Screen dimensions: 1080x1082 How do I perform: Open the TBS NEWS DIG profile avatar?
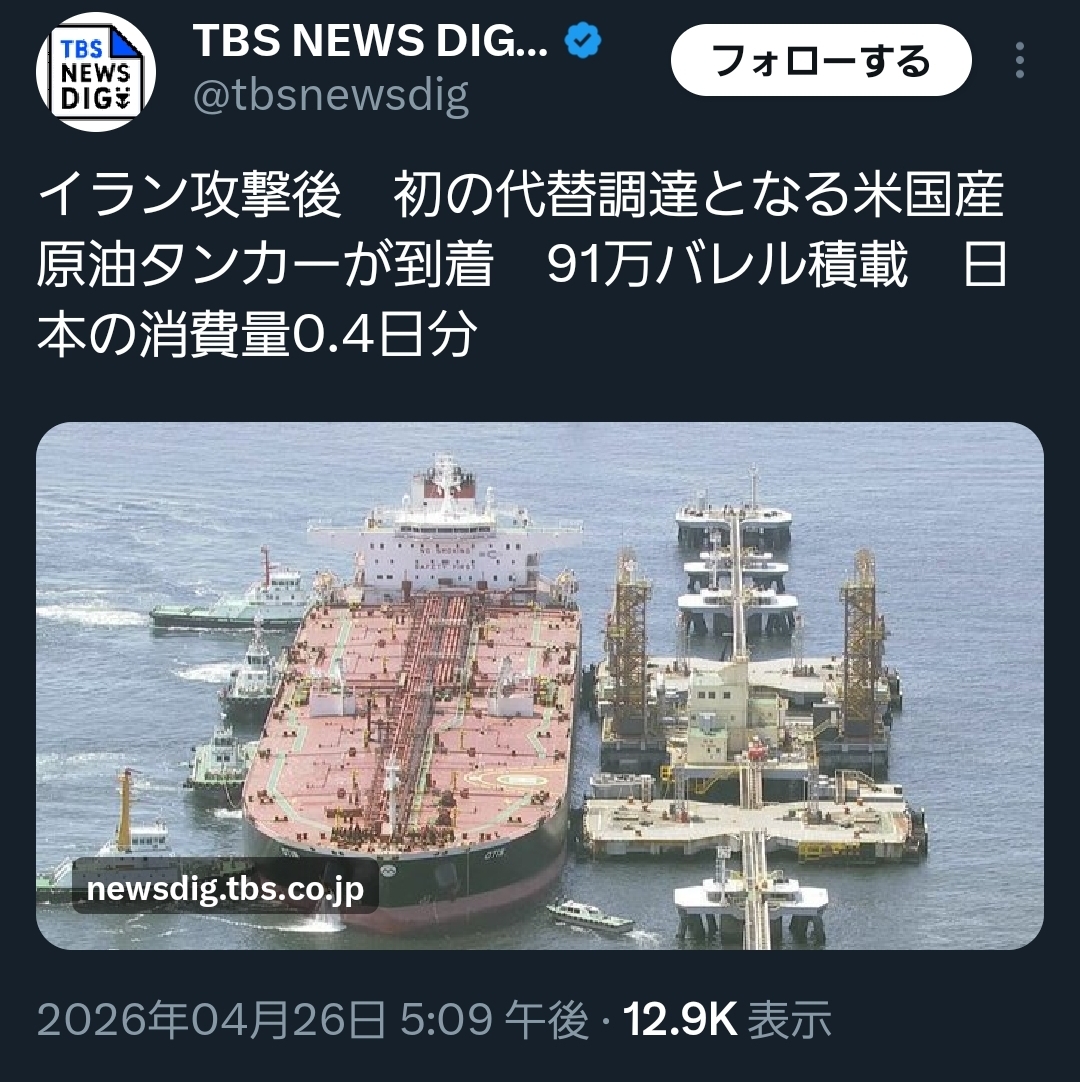pos(96,72)
